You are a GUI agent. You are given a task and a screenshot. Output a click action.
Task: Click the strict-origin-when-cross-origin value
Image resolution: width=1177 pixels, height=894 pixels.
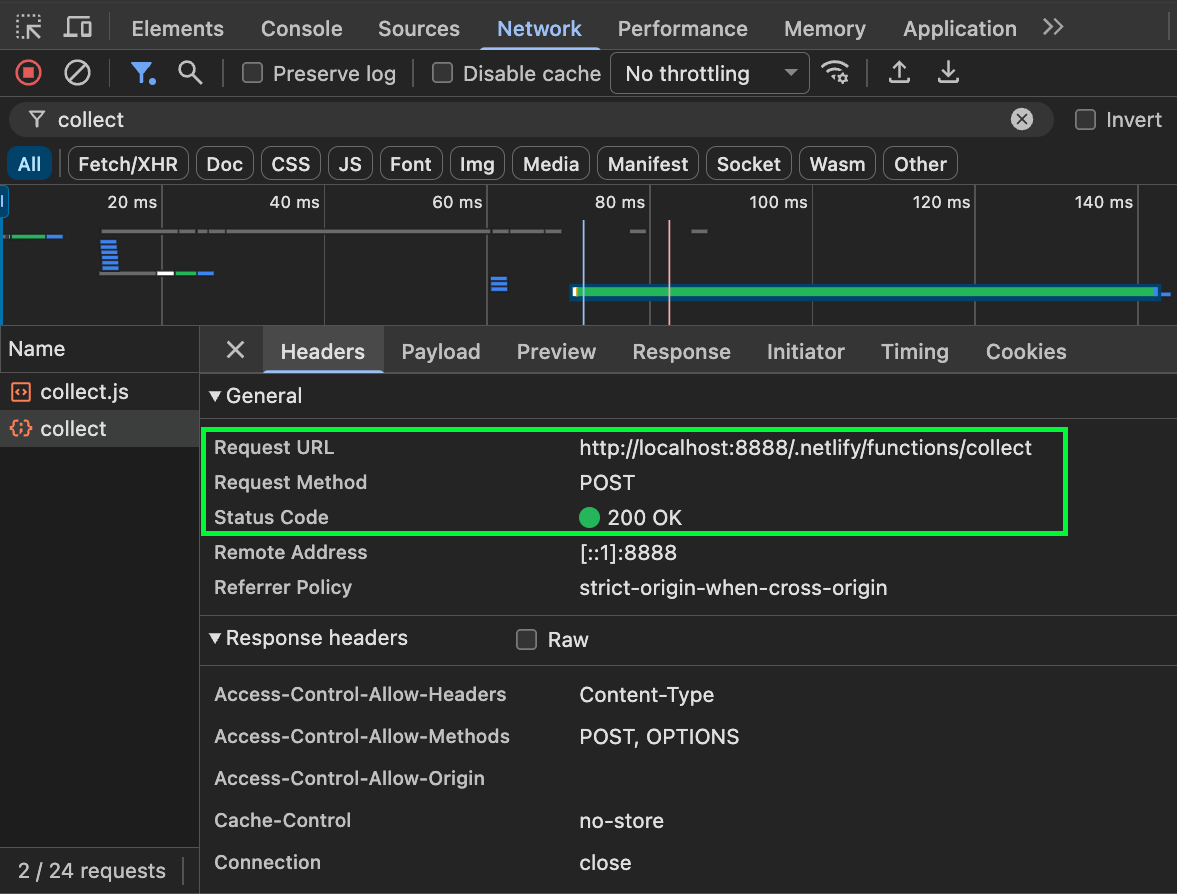pos(733,588)
